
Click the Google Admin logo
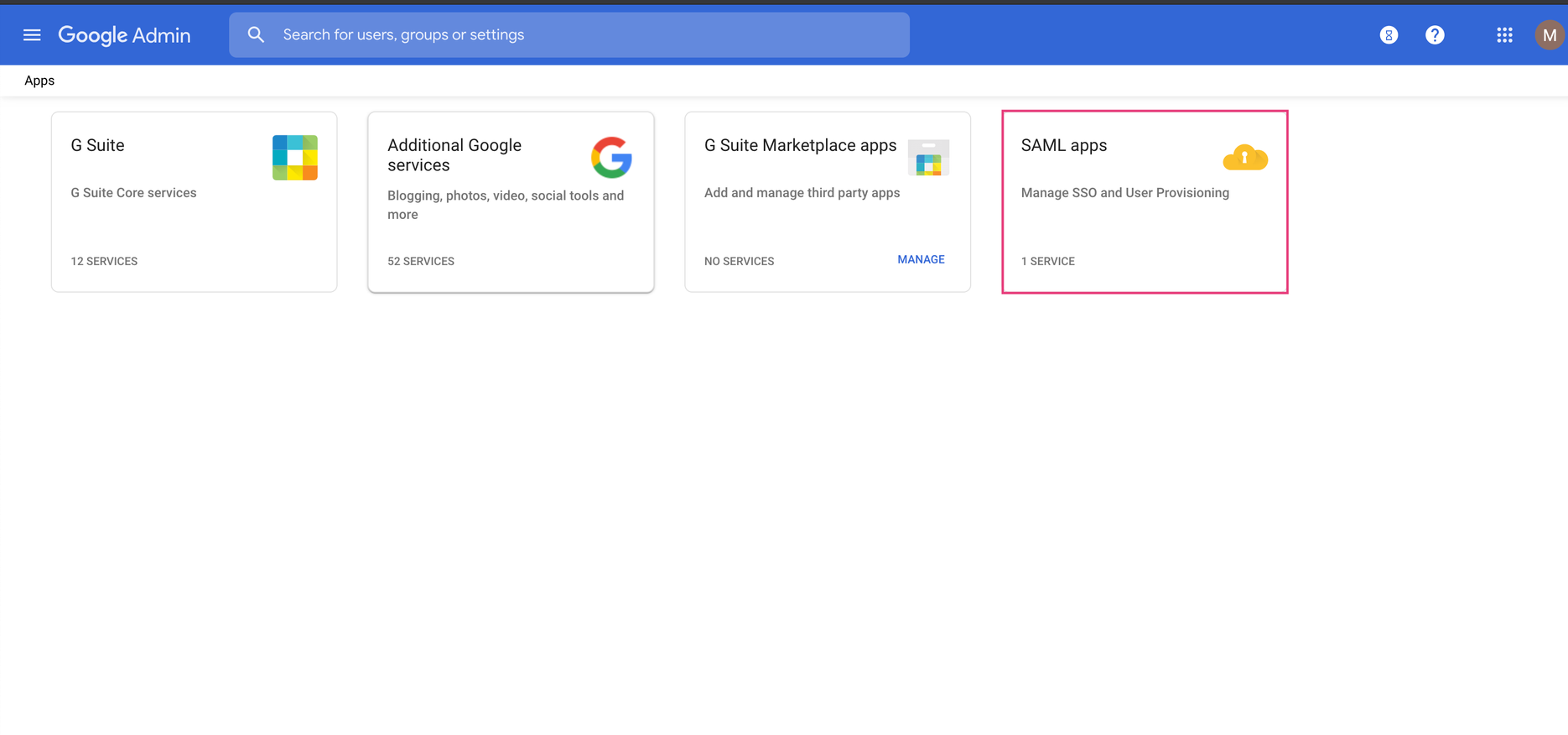(x=124, y=35)
